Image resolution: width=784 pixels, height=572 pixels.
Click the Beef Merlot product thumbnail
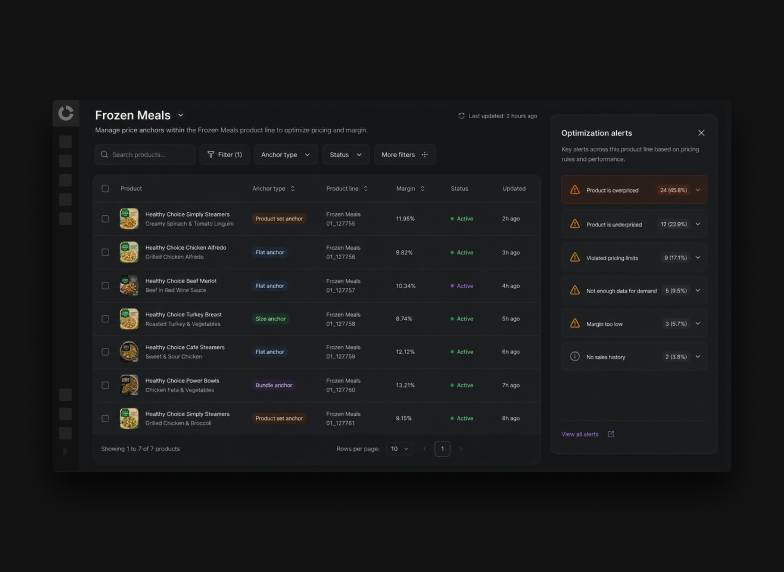(x=129, y=286)
